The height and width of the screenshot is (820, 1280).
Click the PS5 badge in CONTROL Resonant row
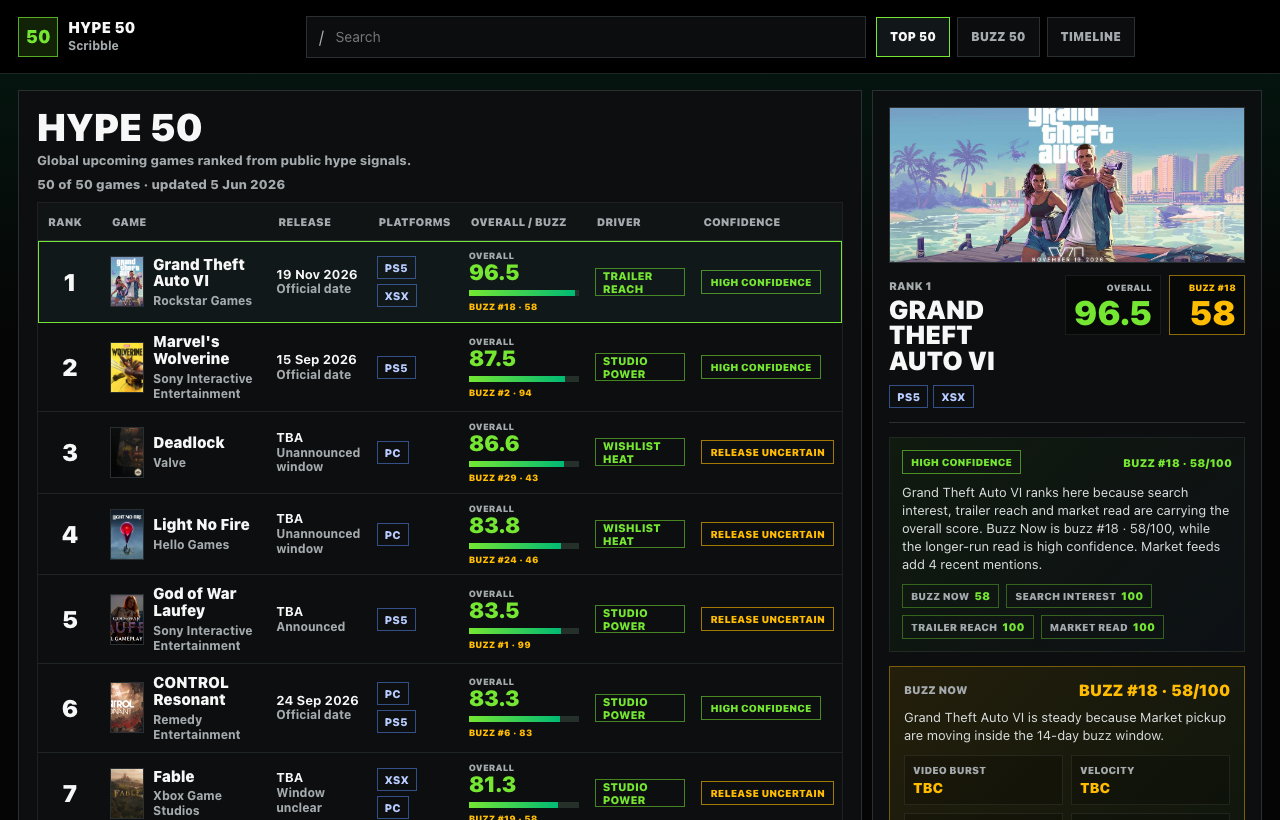click(x=396, y=722)
